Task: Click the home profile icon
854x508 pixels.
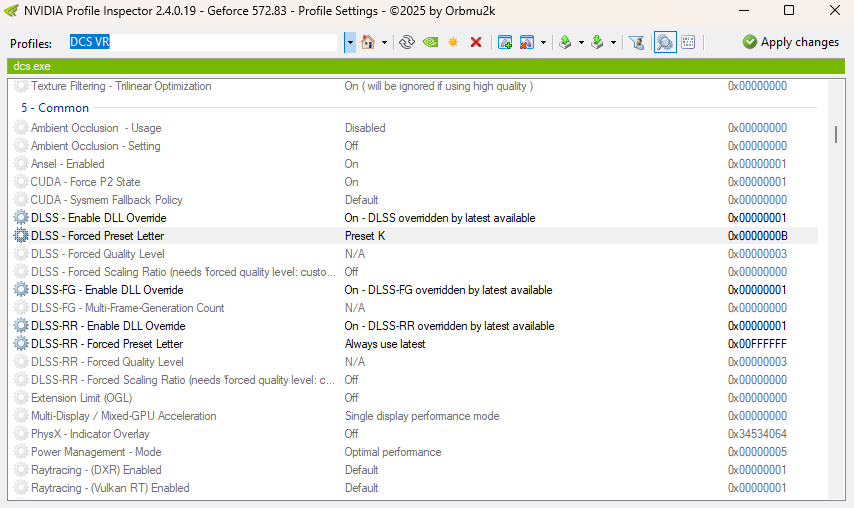Action: click(x=368, y=42)
